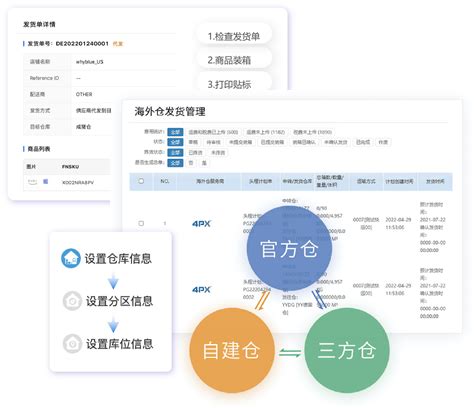Select 全部 in the first filter row

click(175, 132)
